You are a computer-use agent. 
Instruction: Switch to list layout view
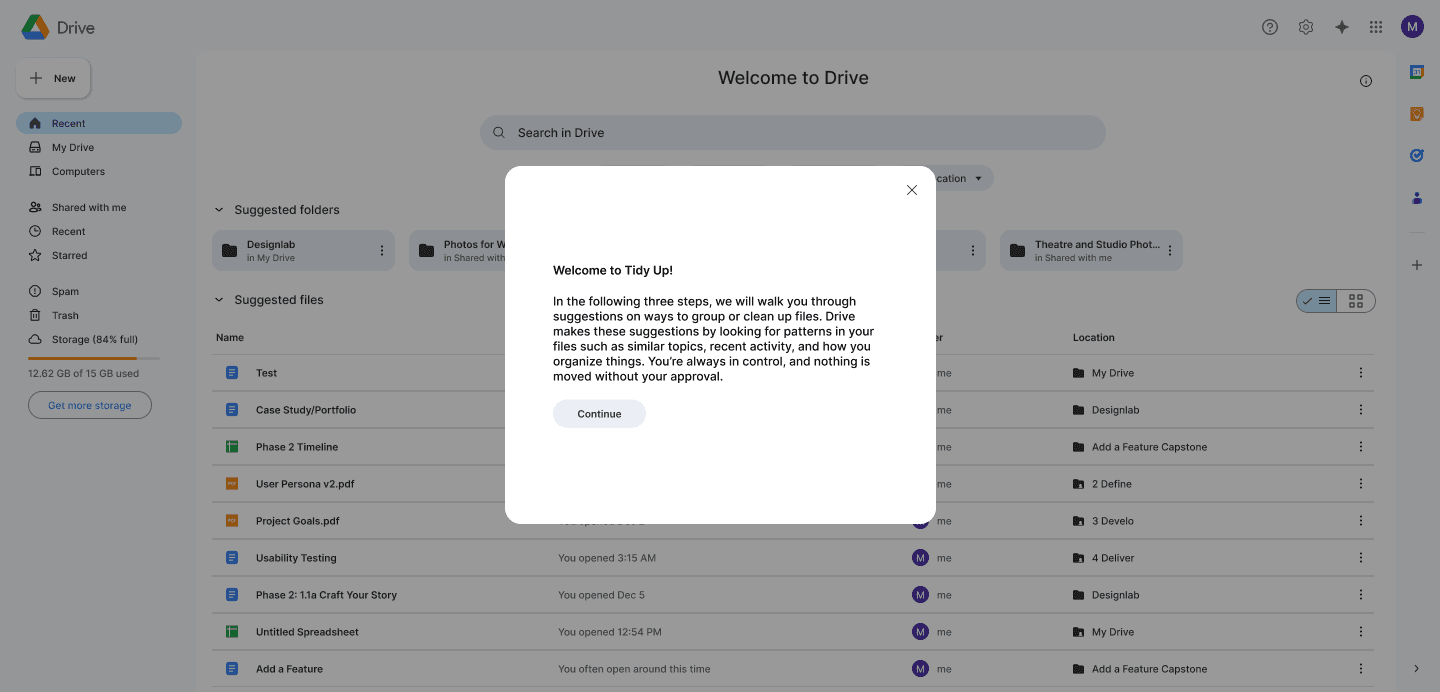coord(1316,300)
